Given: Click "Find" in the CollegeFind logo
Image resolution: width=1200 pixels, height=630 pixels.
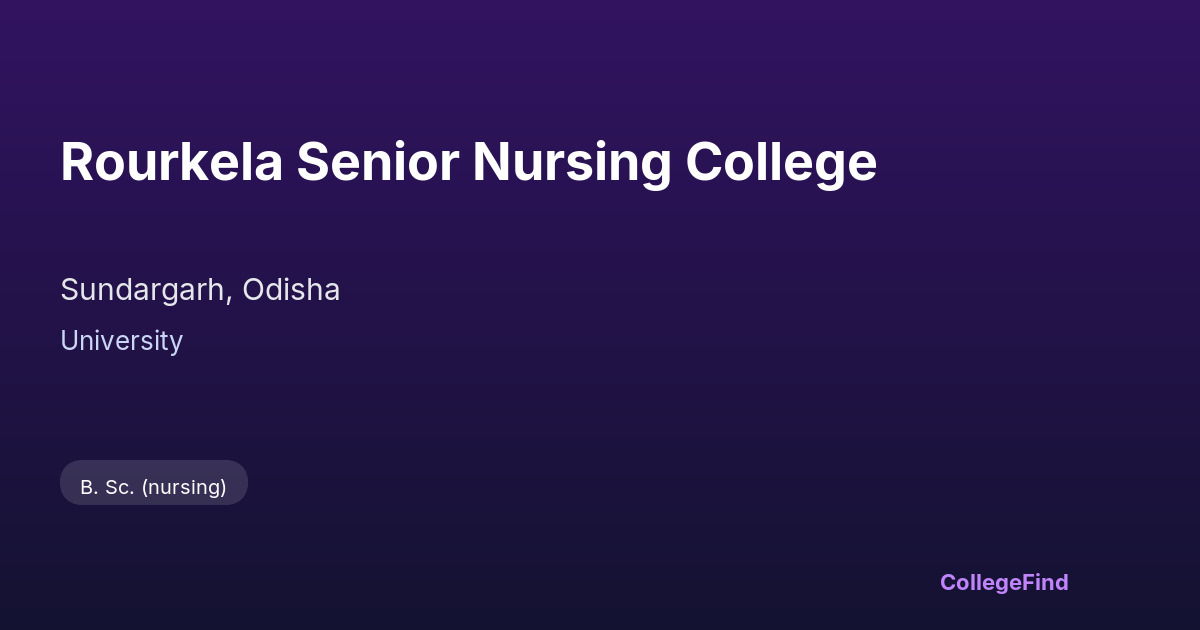Looking at the screenshot, I should tap(1045, 582).
